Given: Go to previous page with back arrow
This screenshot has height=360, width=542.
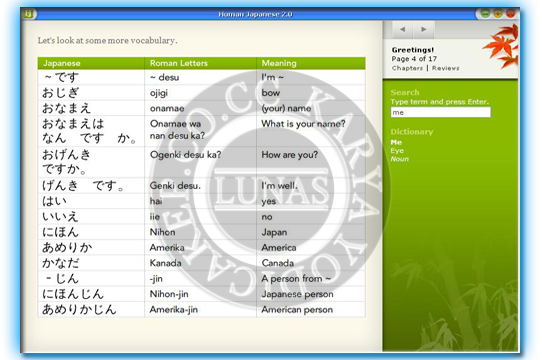Looking at the screenshot, I should tap(403, 29).
